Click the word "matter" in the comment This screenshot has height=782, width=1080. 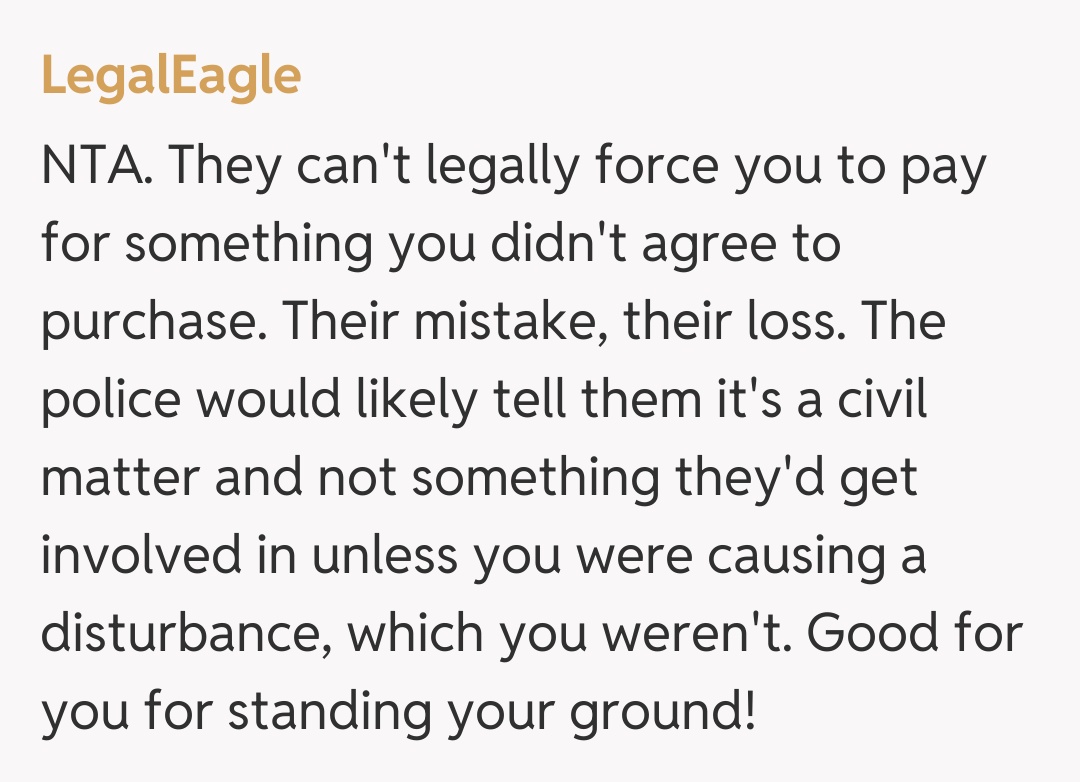click(x=119, y=477)
